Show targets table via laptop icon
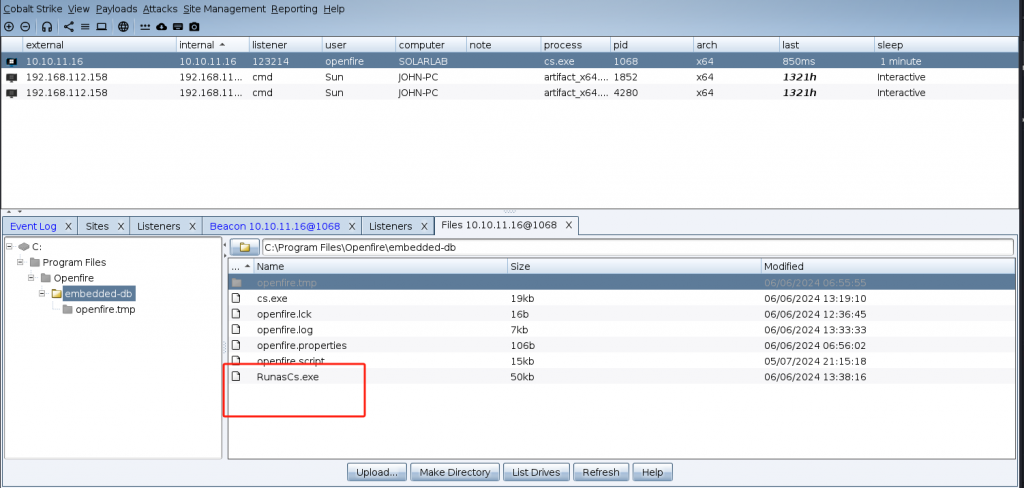The height and width of the screenshot is (488, 1024). click(x=101, y=27)
